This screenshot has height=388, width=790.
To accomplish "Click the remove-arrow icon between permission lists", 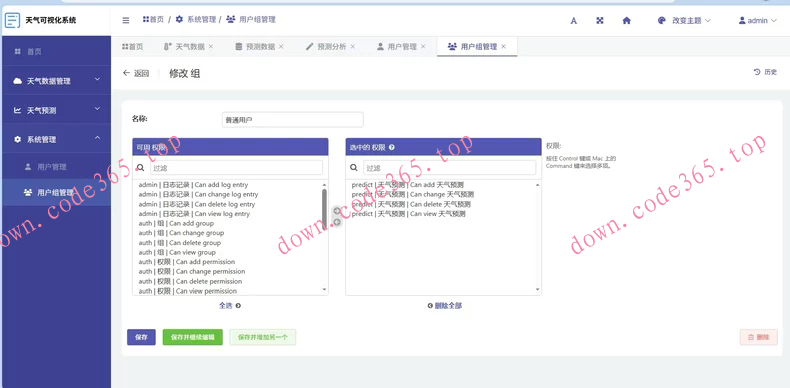I will [x=337, y=222].
